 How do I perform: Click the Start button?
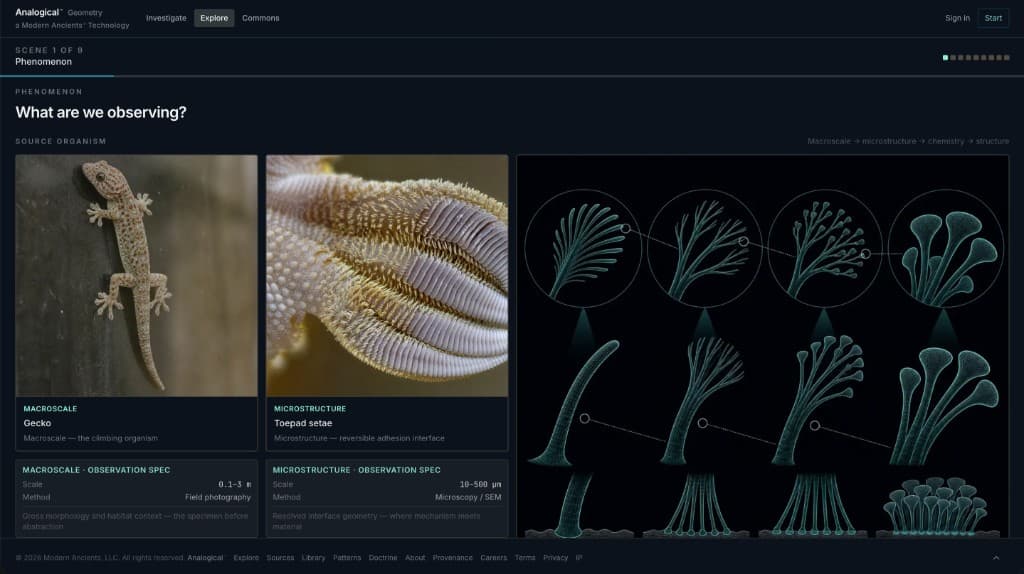click(x=993, y=18)
